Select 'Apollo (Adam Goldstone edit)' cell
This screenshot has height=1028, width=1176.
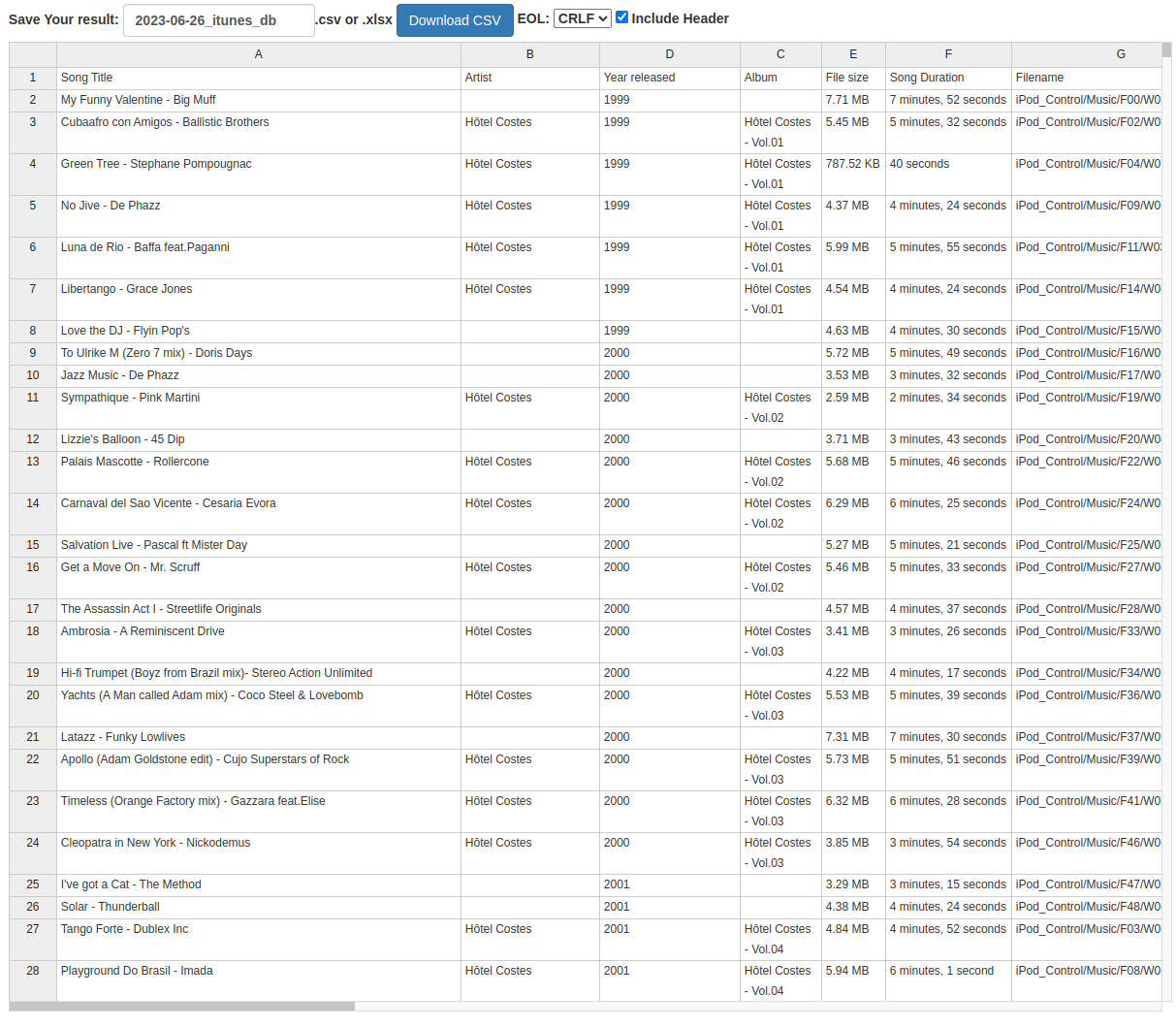click(259, 770)
